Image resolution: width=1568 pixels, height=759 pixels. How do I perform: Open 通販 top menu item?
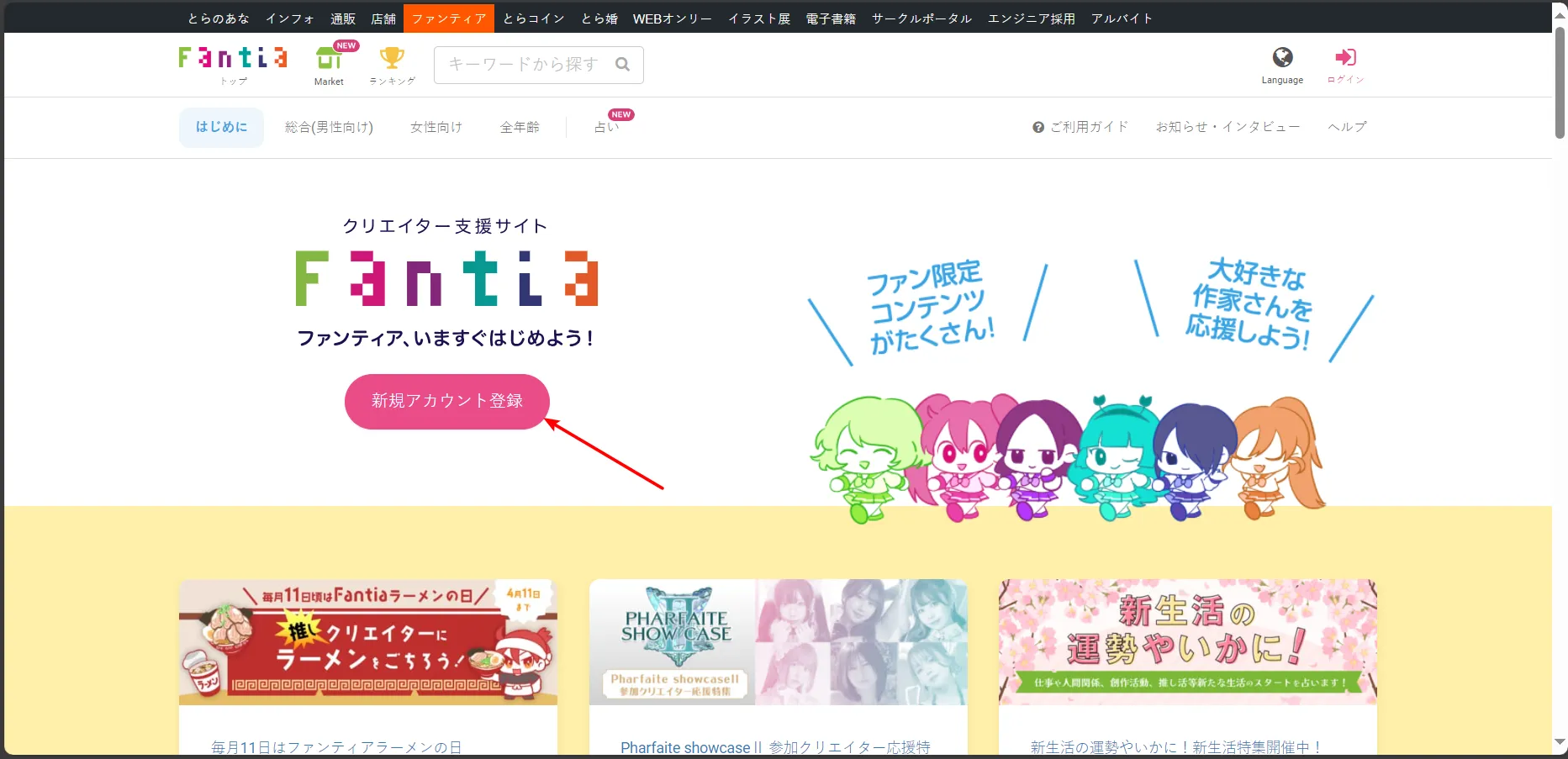tap(343, 18)
